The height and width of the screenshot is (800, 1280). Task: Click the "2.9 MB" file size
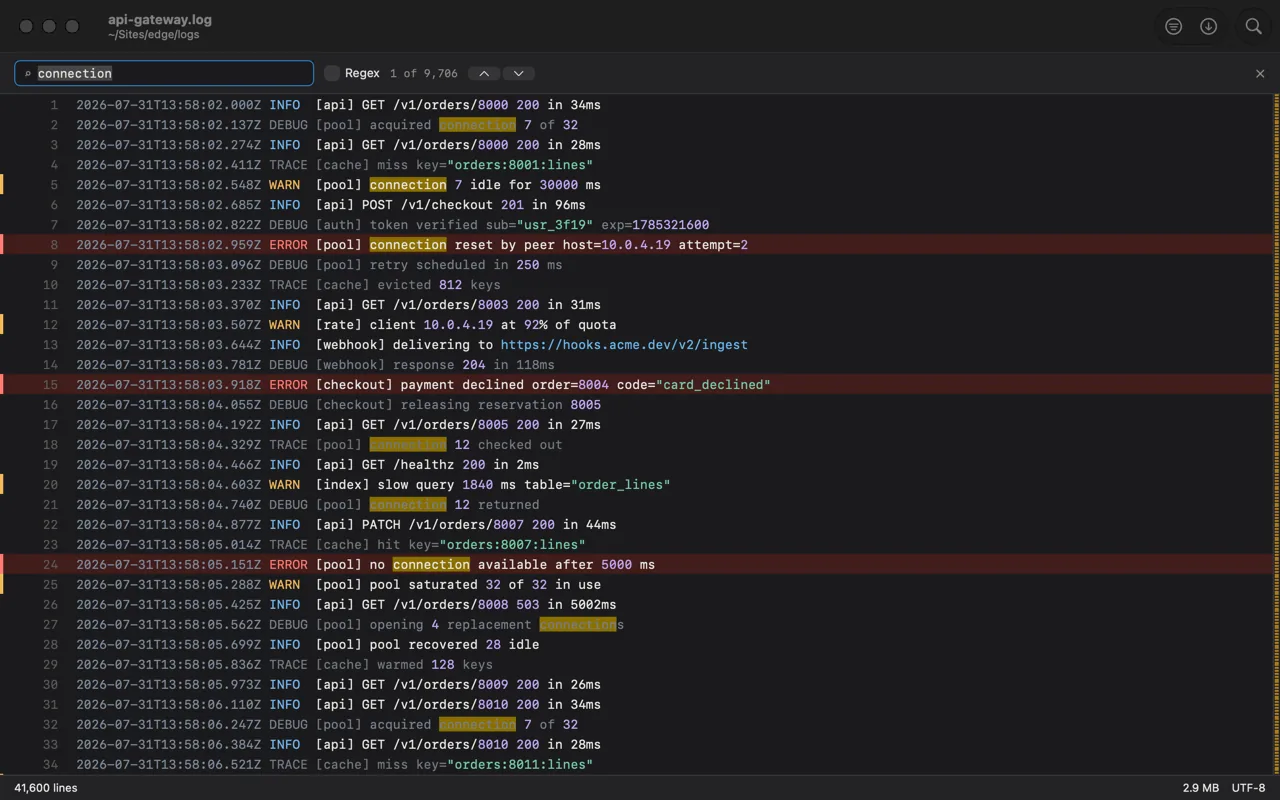pyautogui.click(x=1200, y=788)
